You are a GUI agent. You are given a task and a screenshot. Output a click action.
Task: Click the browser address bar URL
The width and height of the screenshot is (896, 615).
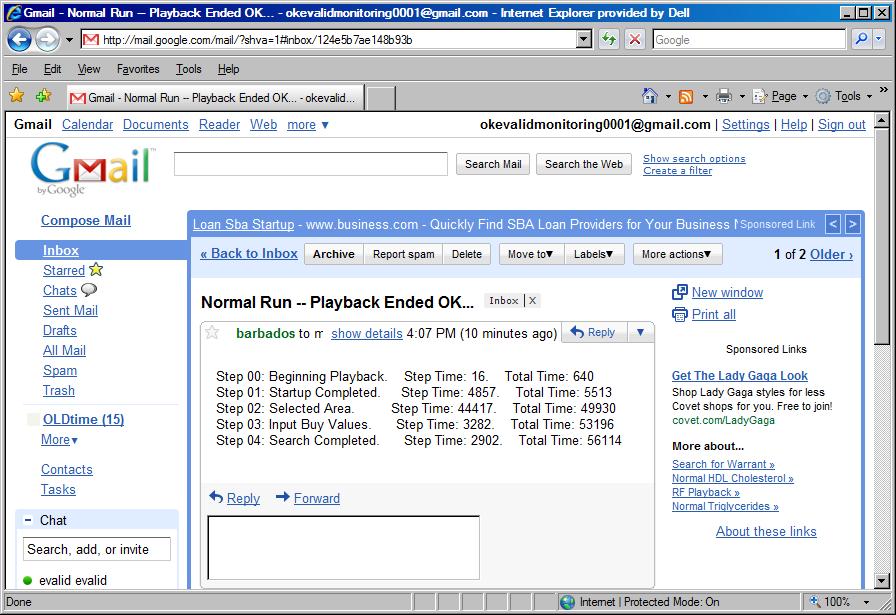pyautogui.click(x=337, y=39)
